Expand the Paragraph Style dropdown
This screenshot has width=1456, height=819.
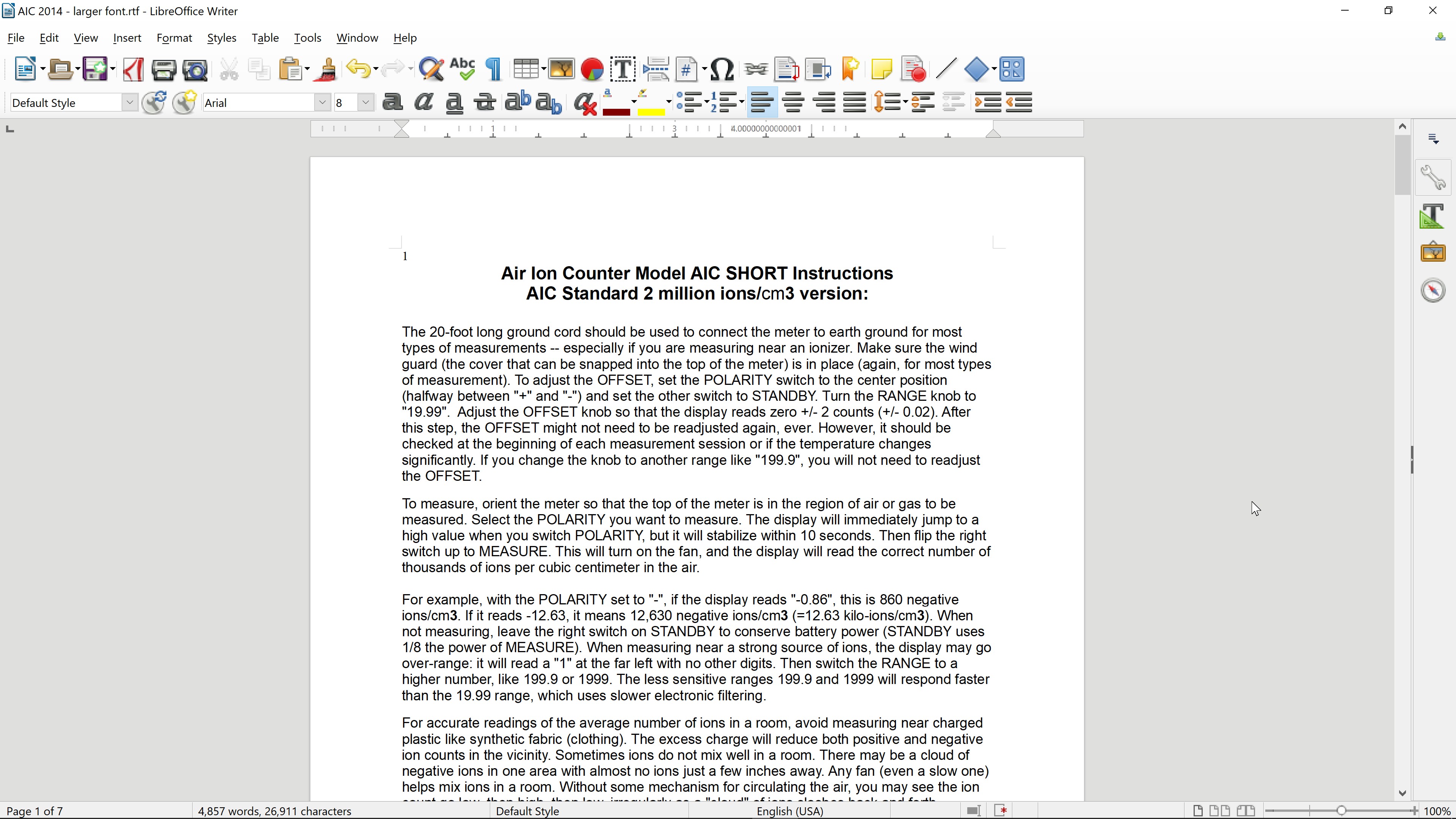129,102
